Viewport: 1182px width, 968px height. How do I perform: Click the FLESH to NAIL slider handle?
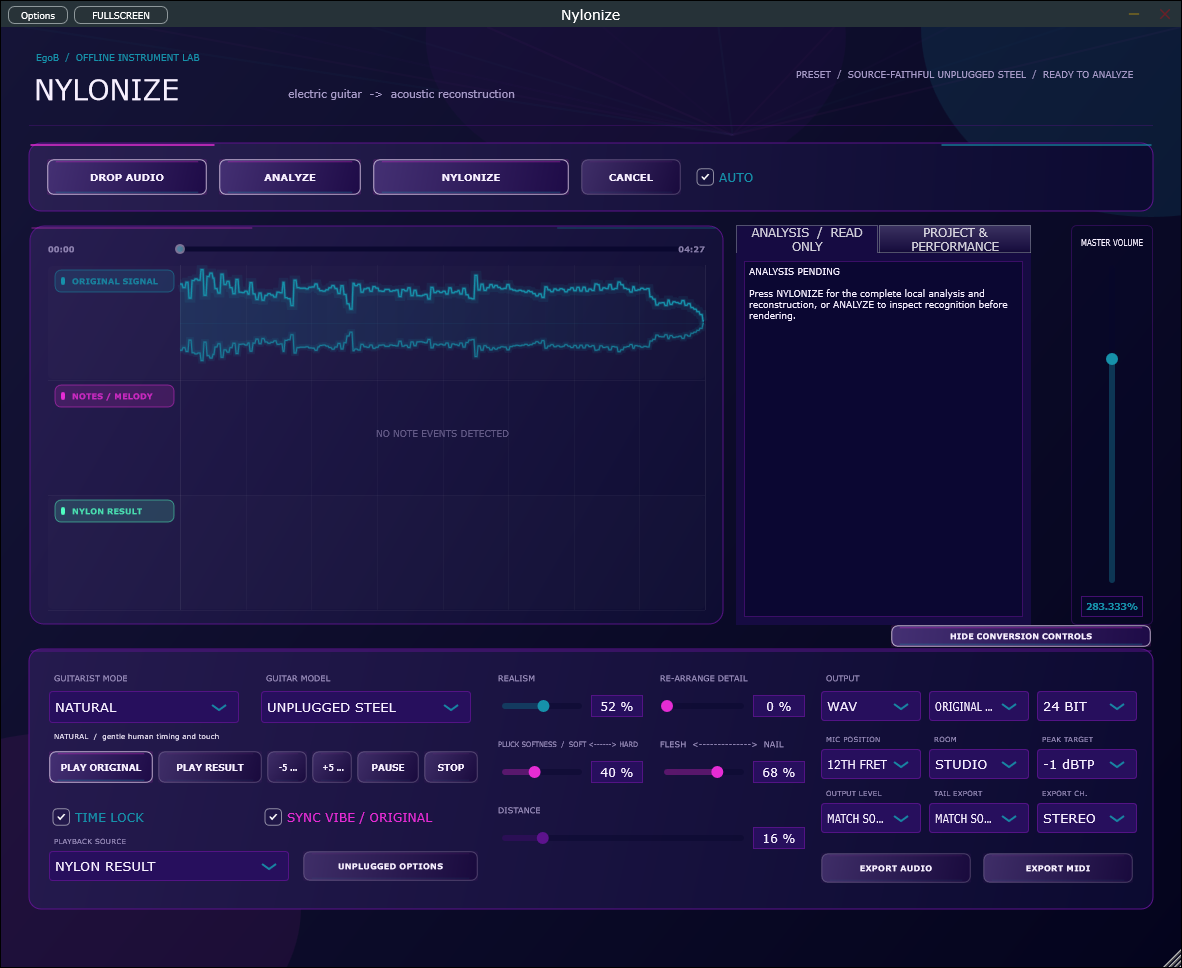click(717, 772)
